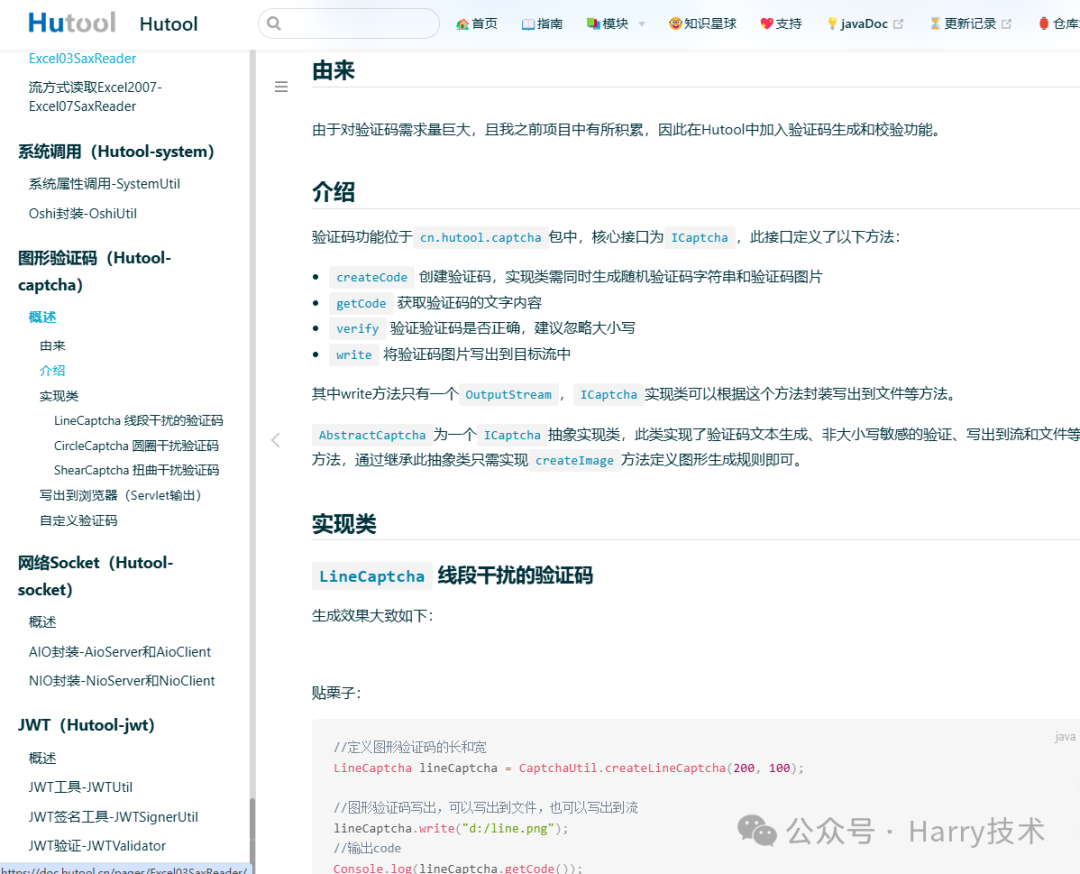Click the 网络Socket（Hutool-socket）sidebar heading
The height and width of the screenshot is (874, 1080).
[96, 576]
